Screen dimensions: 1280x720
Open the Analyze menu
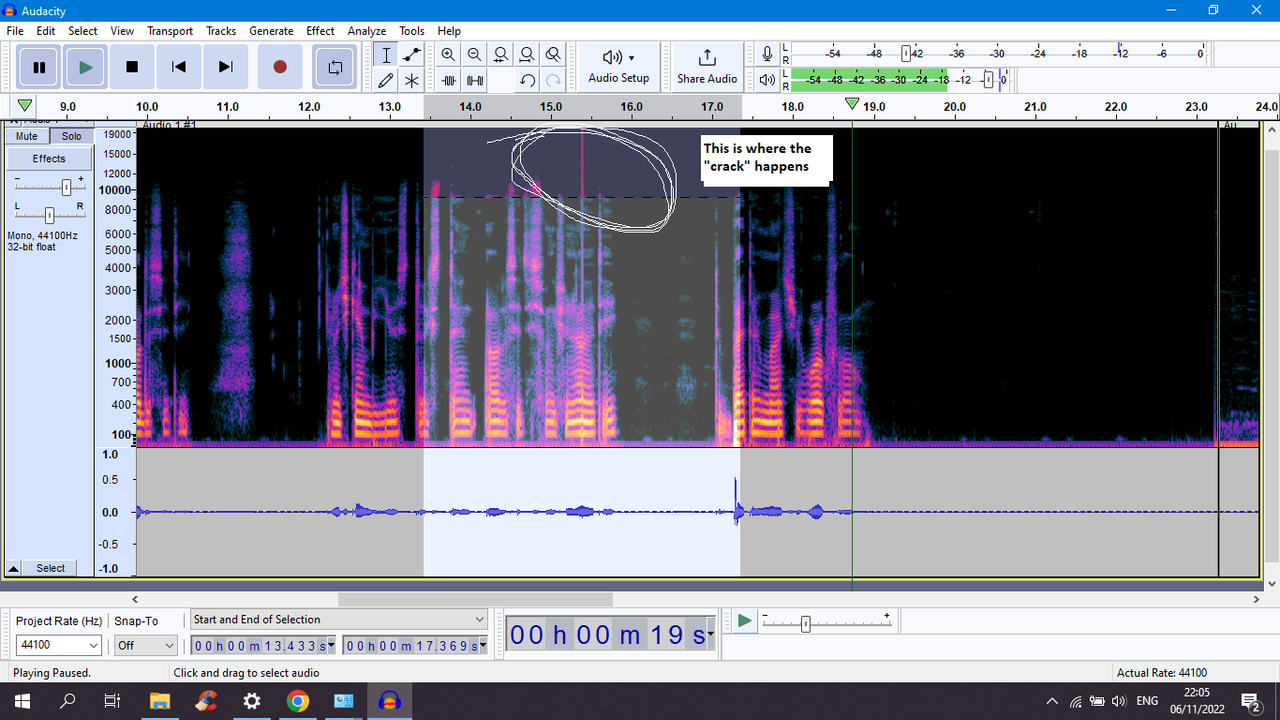pos(366,31)
